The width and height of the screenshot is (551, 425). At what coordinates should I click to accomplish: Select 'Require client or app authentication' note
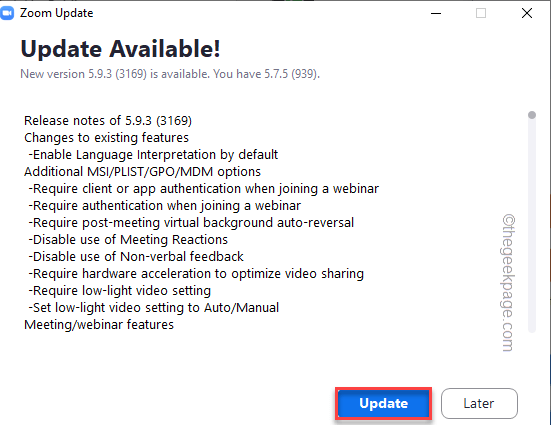203,189
